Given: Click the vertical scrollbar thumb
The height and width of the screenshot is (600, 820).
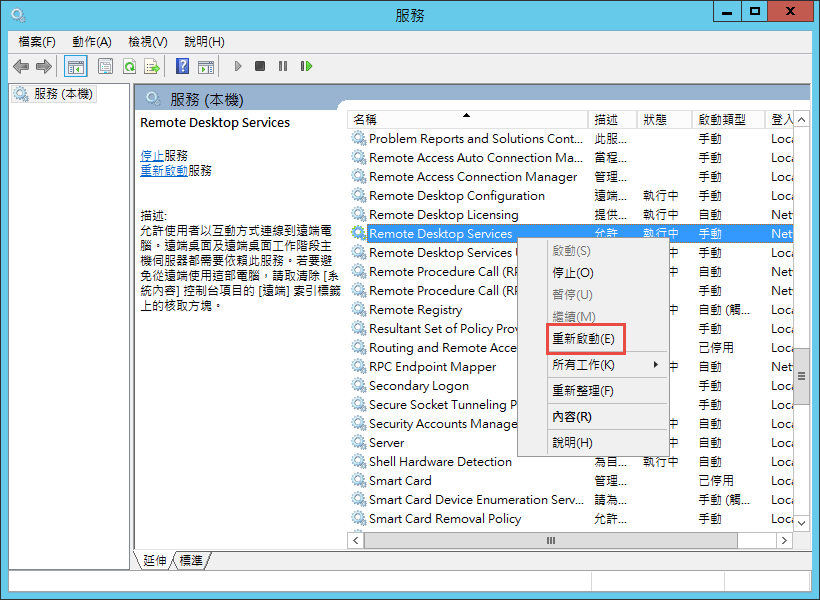Looking at the screenshot, I should (801, 376).
